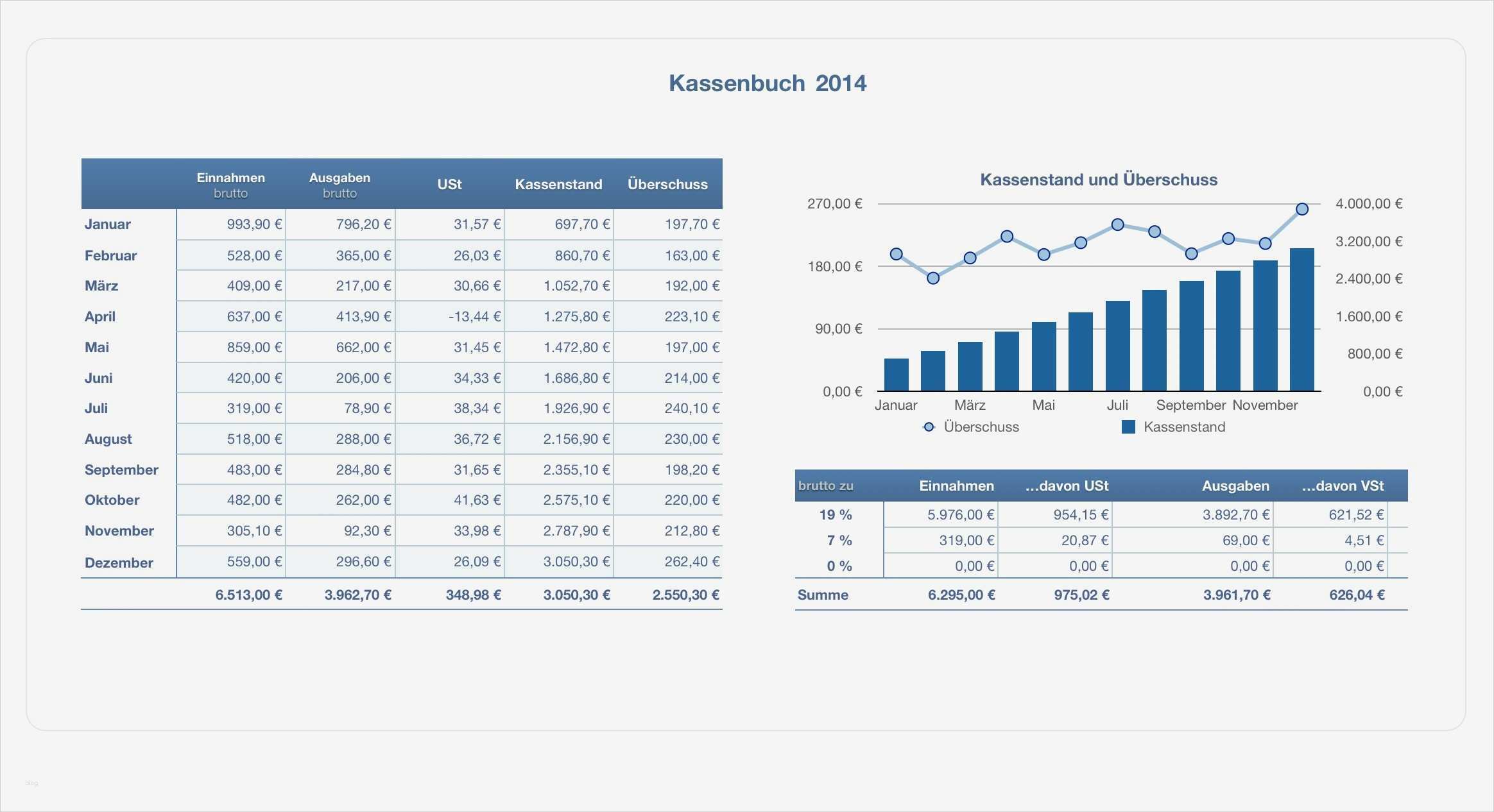
Task: Select the Juli data point on the Überschuss line
Action: [1118, 225]
